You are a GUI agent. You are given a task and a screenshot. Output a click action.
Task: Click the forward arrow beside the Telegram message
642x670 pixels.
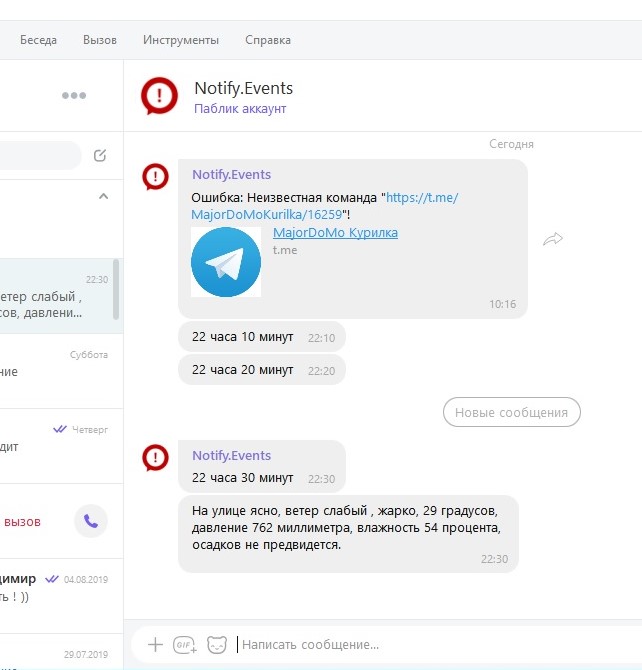[x=553, y=239]
